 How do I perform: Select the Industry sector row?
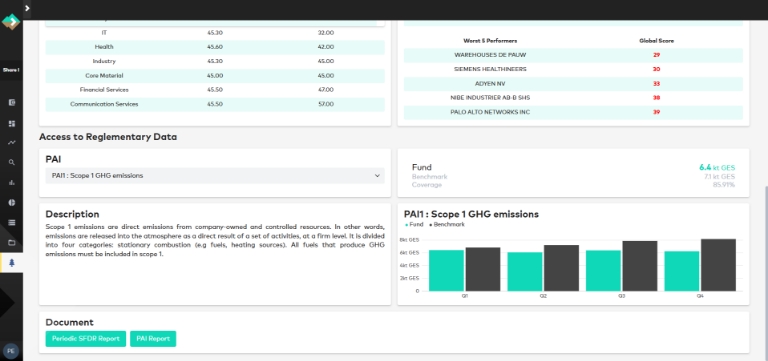pyautogui.click(x=215, y=61)
